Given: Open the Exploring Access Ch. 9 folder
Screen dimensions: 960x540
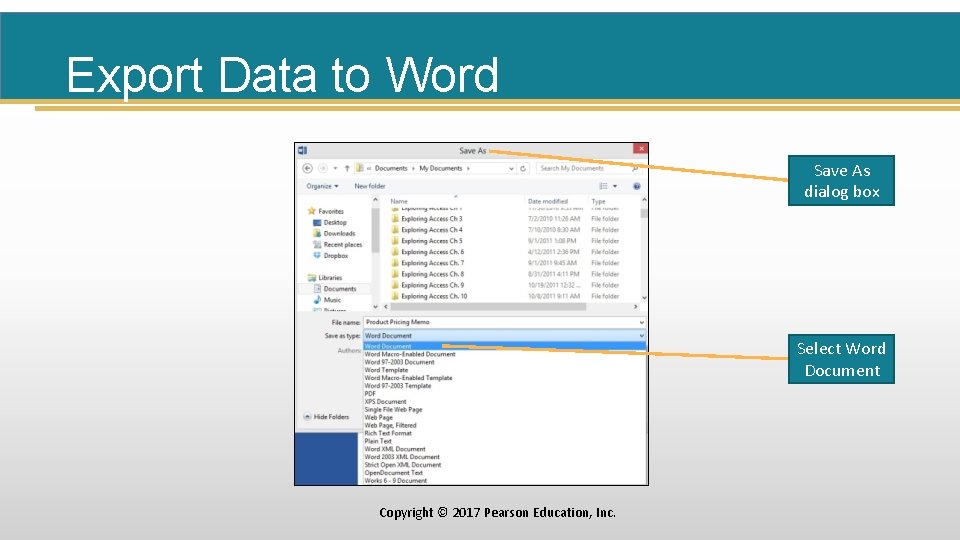Looking at the screenshot, I should pos(427,285).
